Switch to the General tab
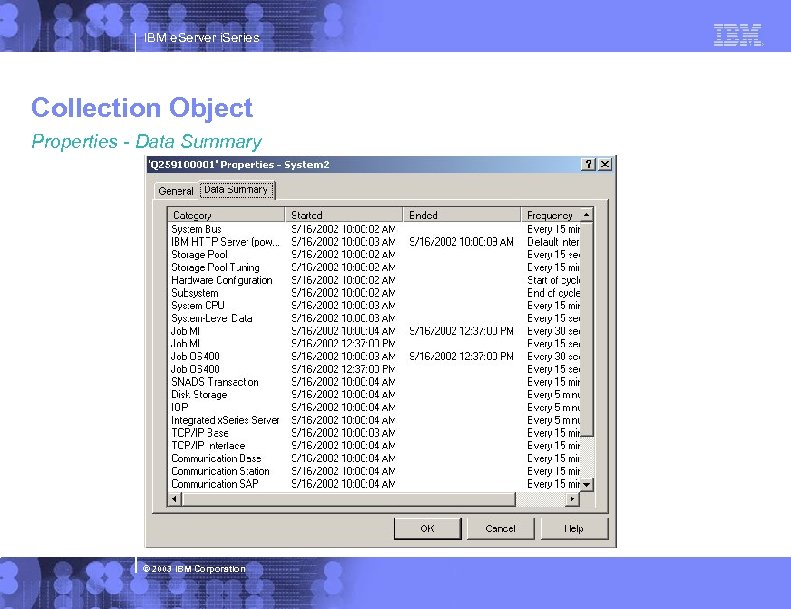791x609 pixels. coord(176,191)
